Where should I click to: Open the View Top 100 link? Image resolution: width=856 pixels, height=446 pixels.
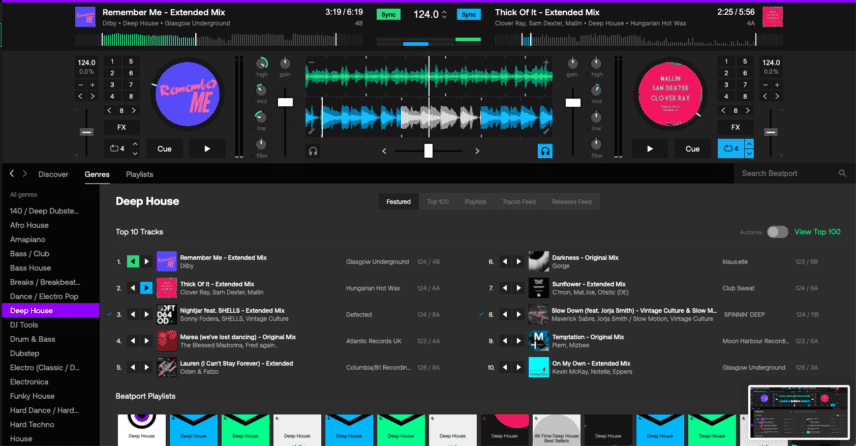817,232
